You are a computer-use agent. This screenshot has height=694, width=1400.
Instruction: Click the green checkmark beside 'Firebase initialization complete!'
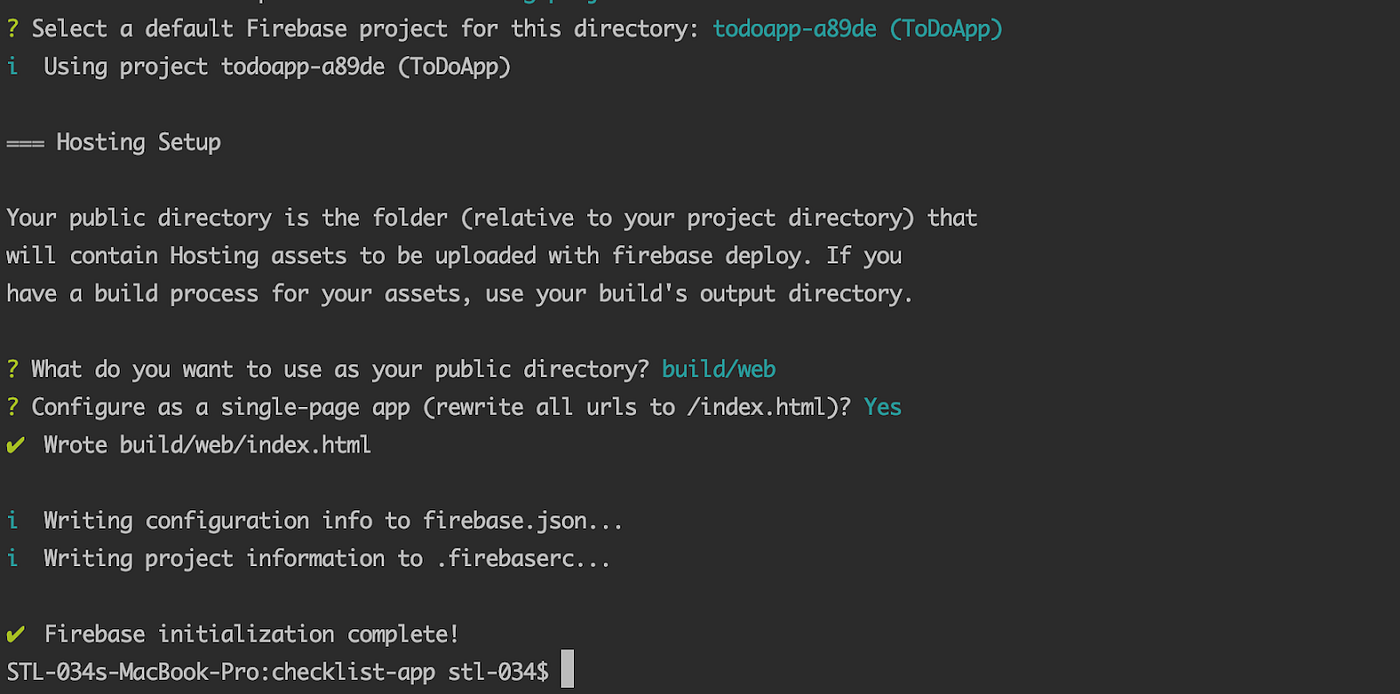tap(15, 634)
